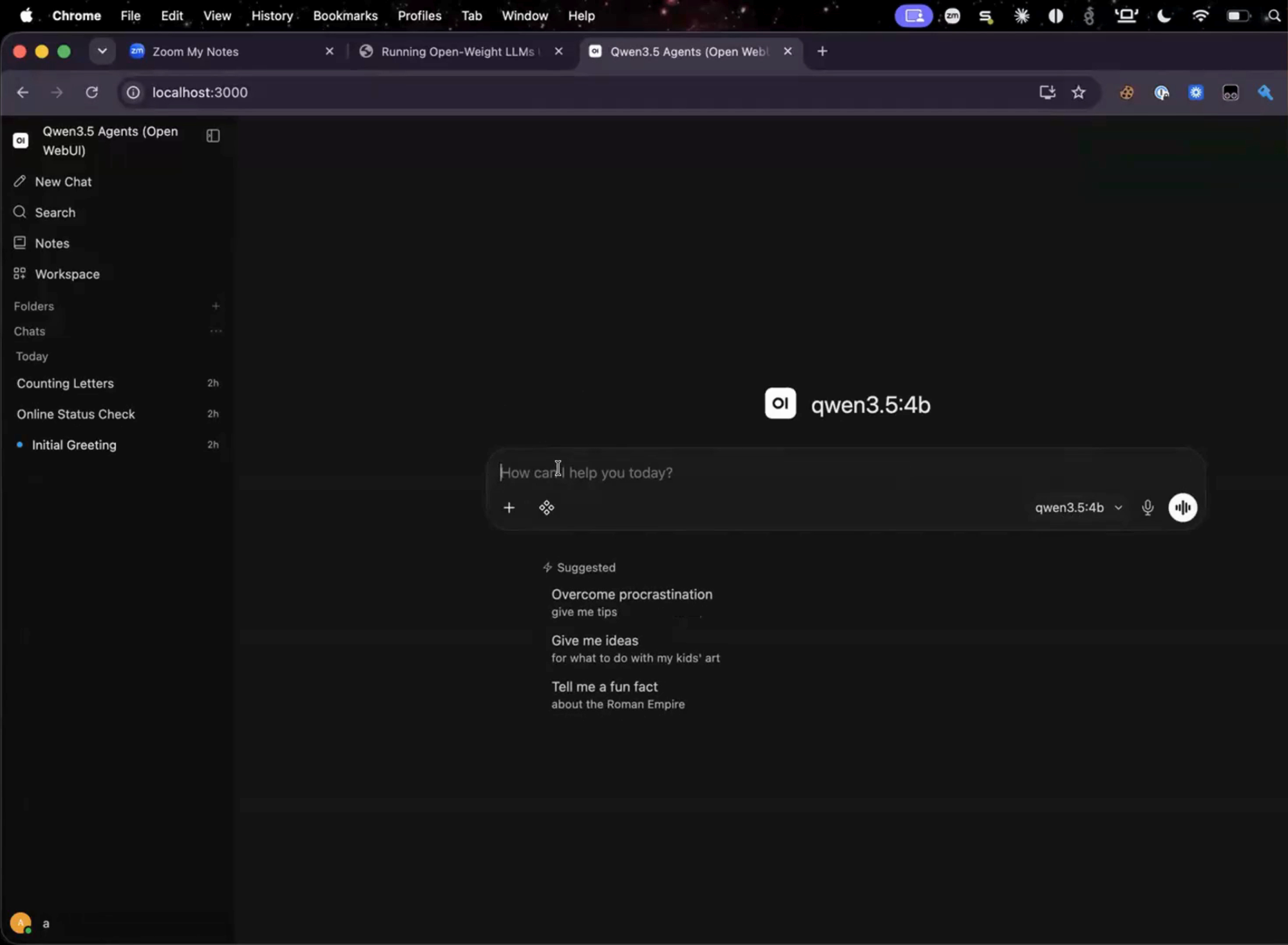The height and width of the screenshot is (945, 1288).
Task: Click the Folders section header
Action: pos(34,306)
